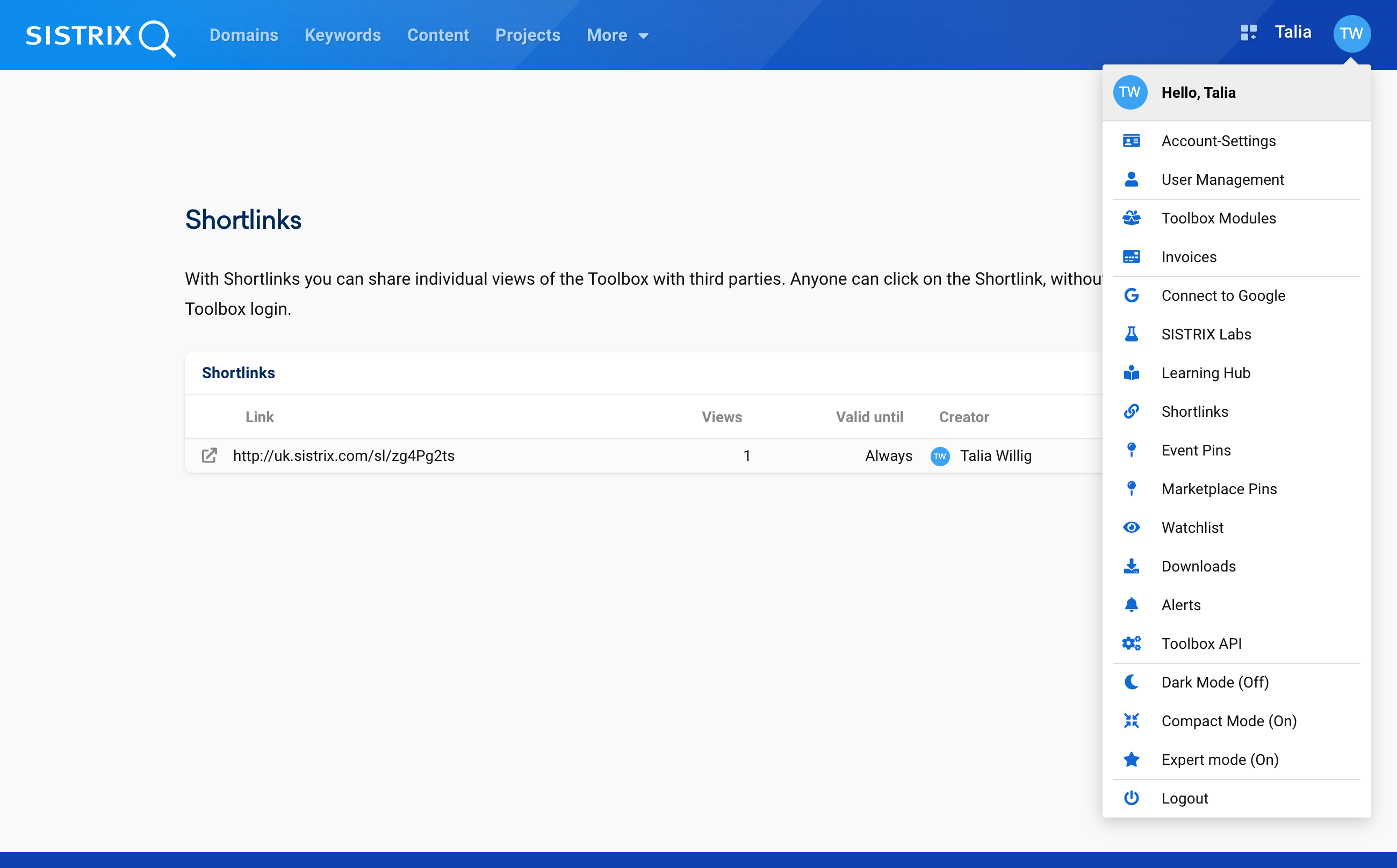Click the Toolbox API gears icon
The image size is (1397, 868).
pos(1130,643)
